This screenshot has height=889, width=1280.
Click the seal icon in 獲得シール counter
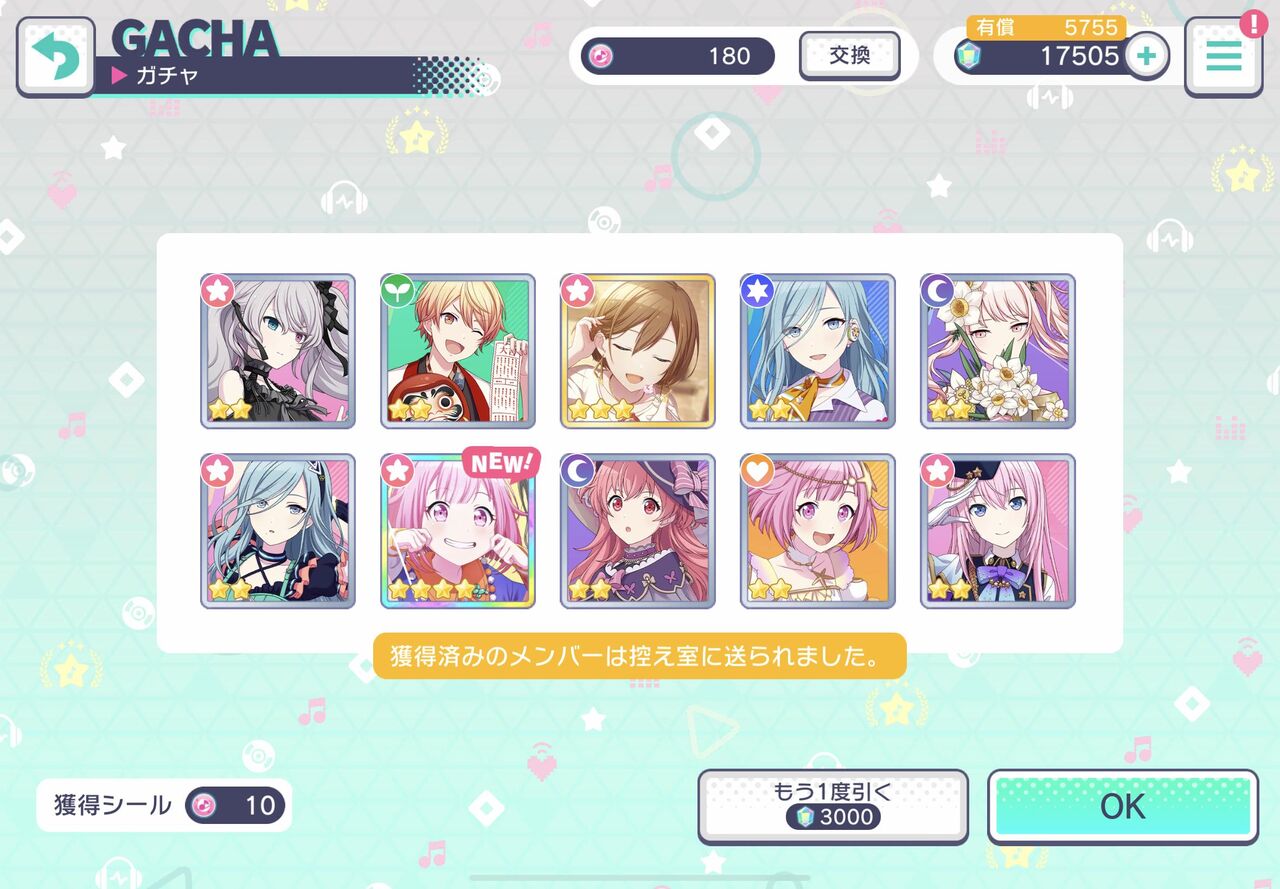pos(205,805)
